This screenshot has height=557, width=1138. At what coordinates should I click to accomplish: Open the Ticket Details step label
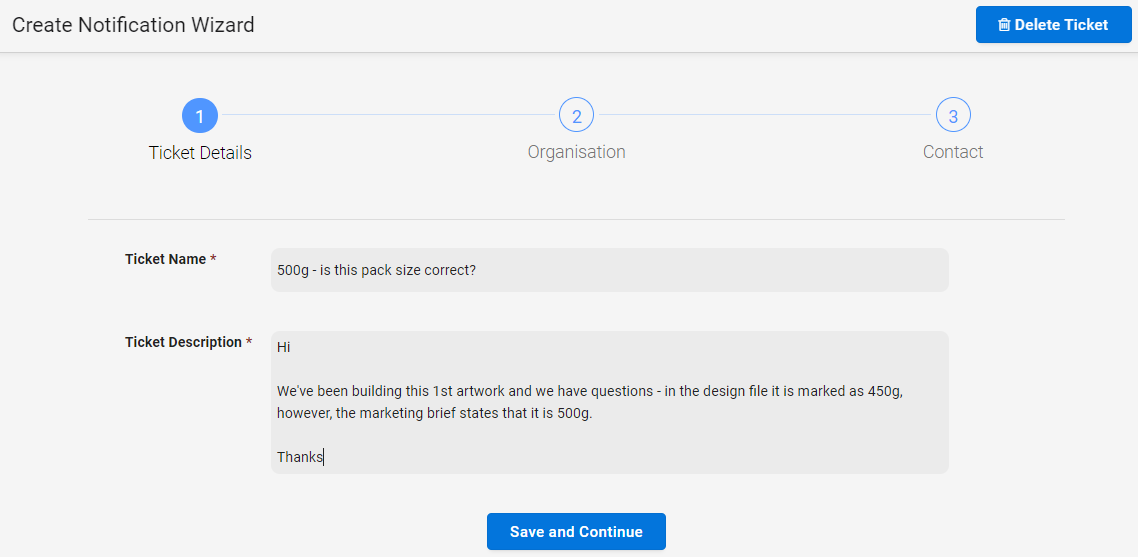click(x=200, y=153)
